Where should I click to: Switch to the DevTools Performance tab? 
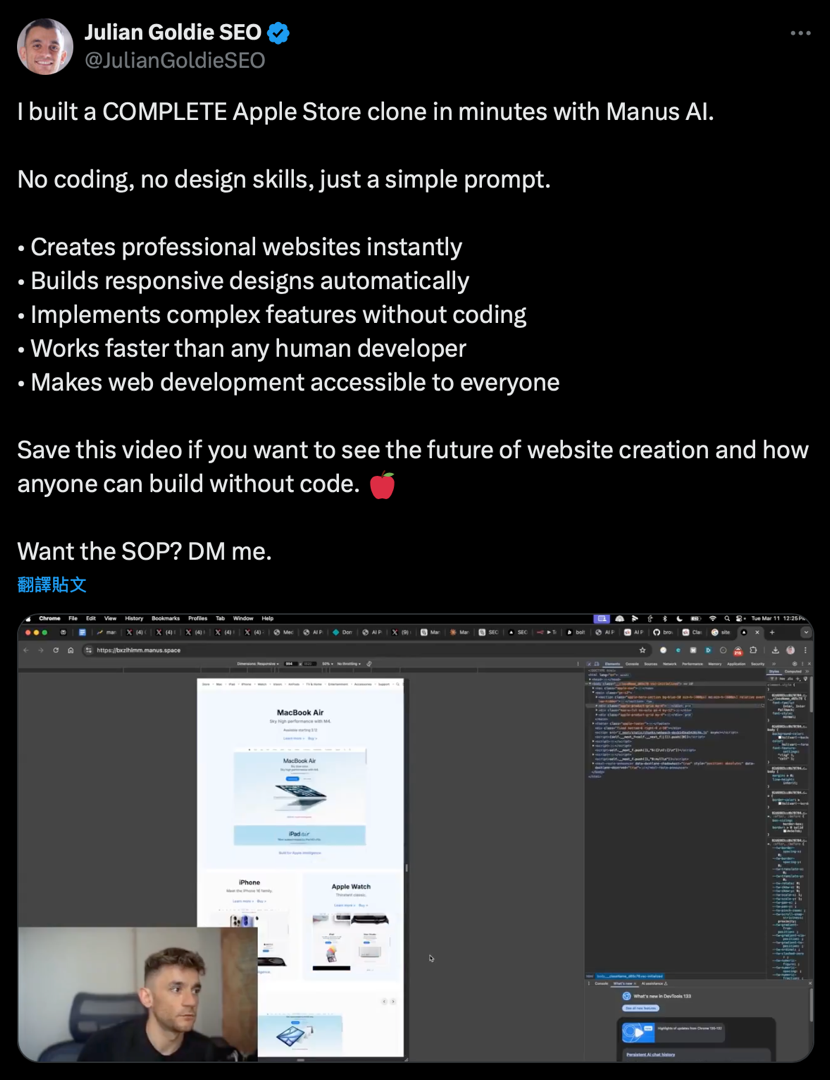pos(692,664)
